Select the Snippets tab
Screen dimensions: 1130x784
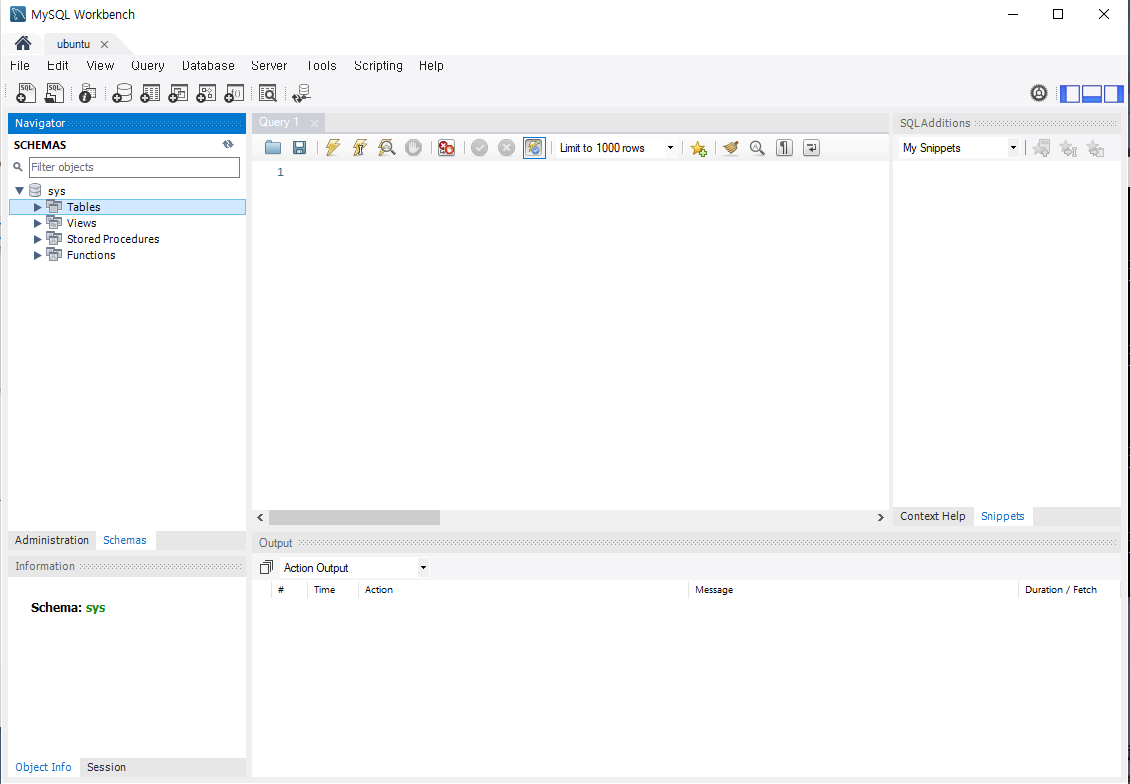click(1002, 516)
